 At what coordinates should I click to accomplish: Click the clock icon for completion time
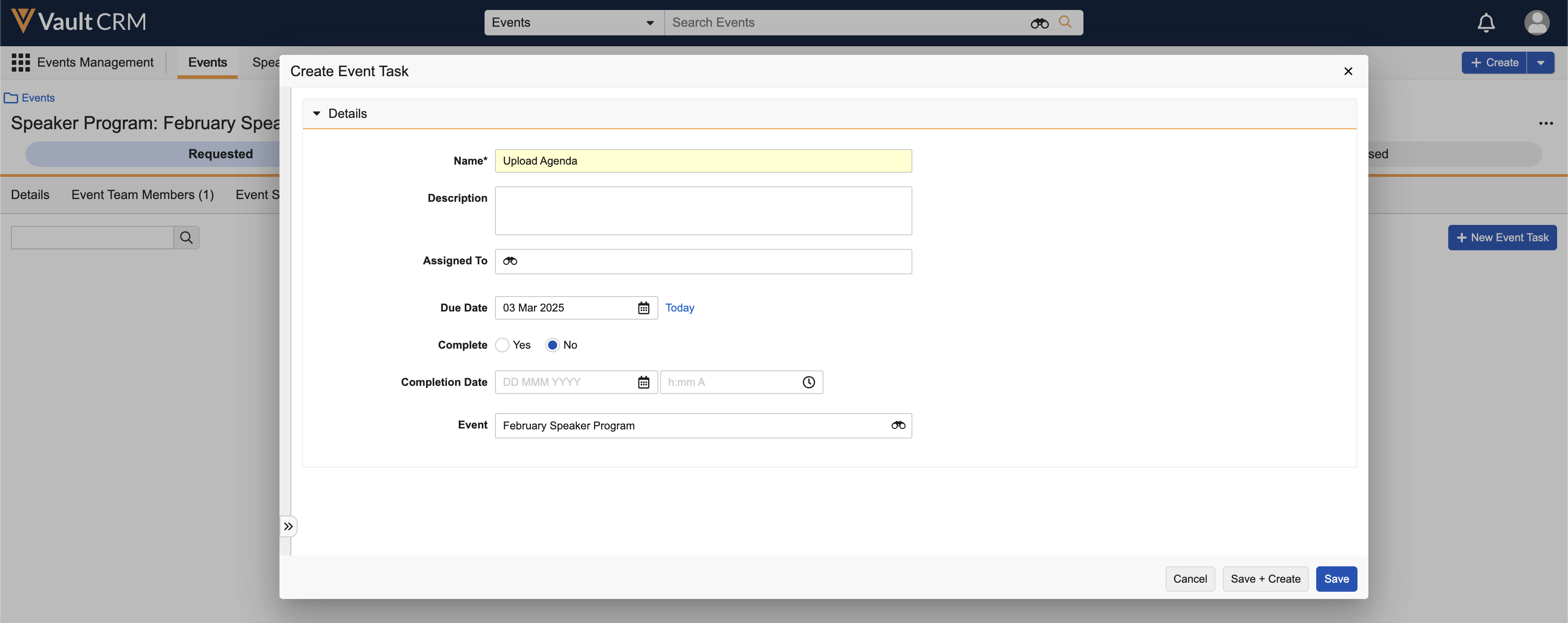click(x=808, y=382)
